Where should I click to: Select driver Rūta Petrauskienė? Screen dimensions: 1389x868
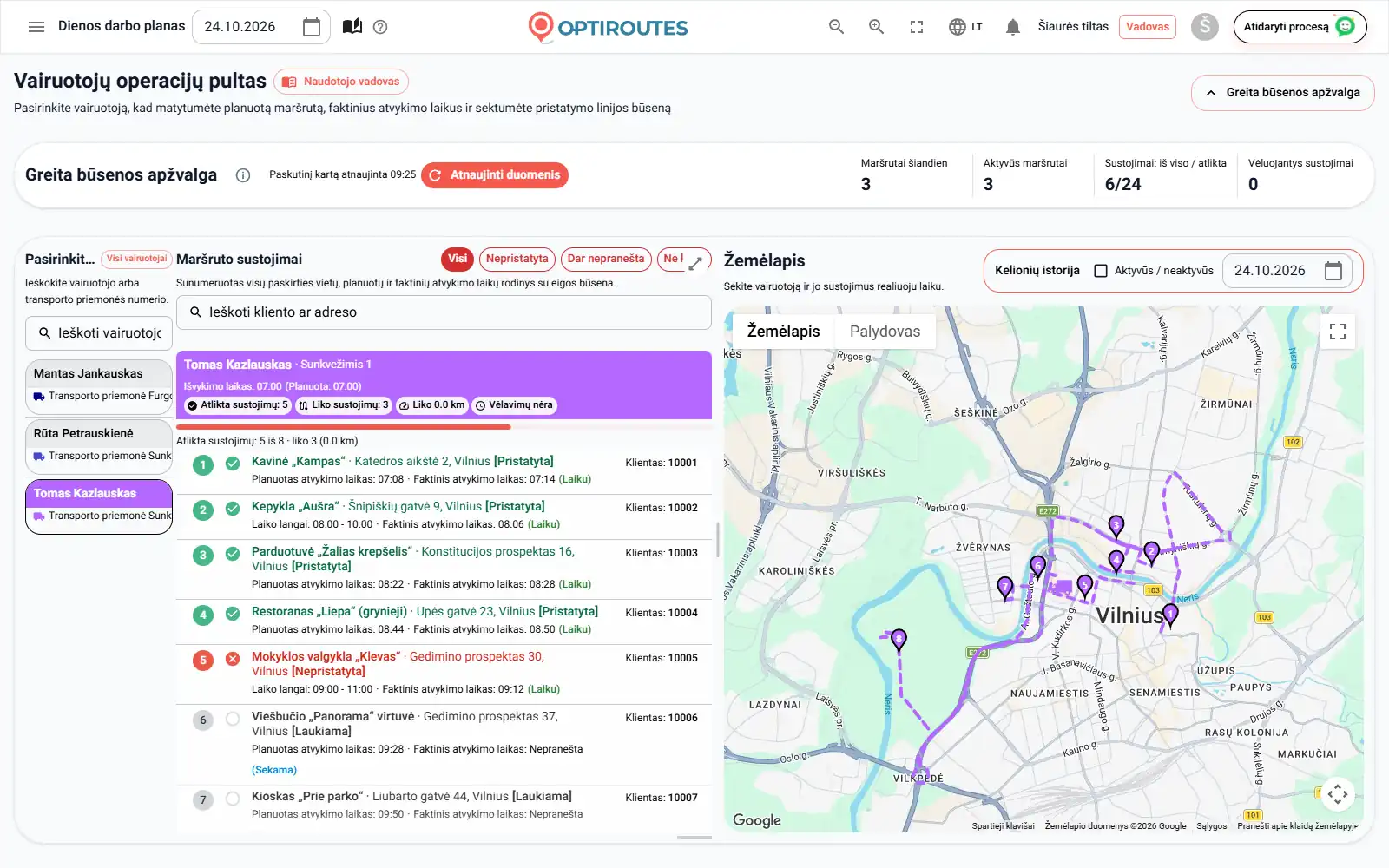coord(99,445)
